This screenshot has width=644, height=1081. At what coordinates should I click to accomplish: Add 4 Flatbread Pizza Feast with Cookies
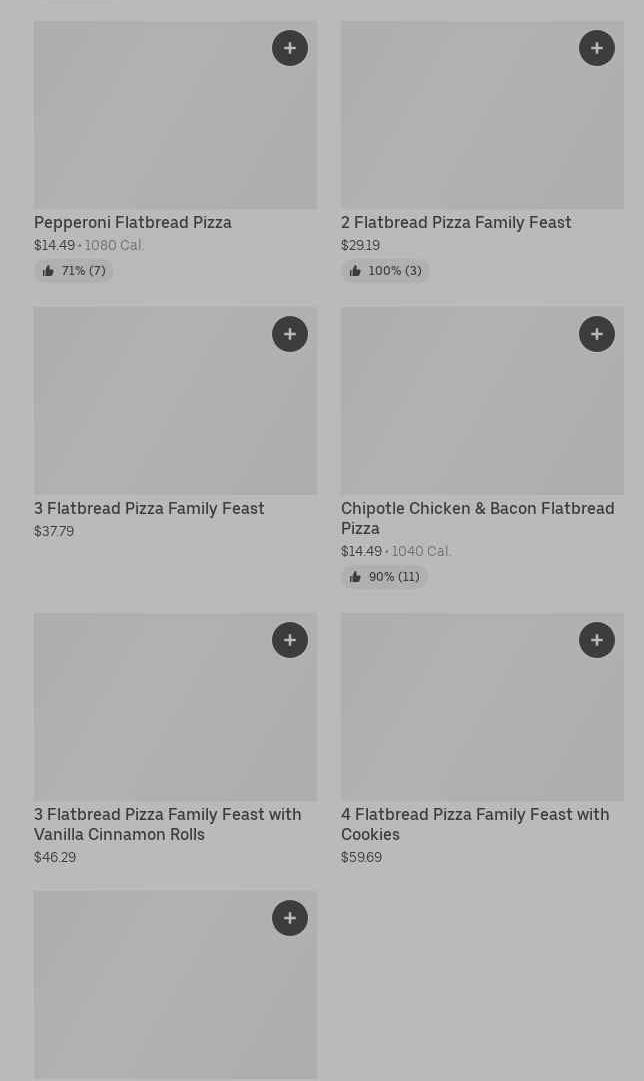click(x=597, y=640)
